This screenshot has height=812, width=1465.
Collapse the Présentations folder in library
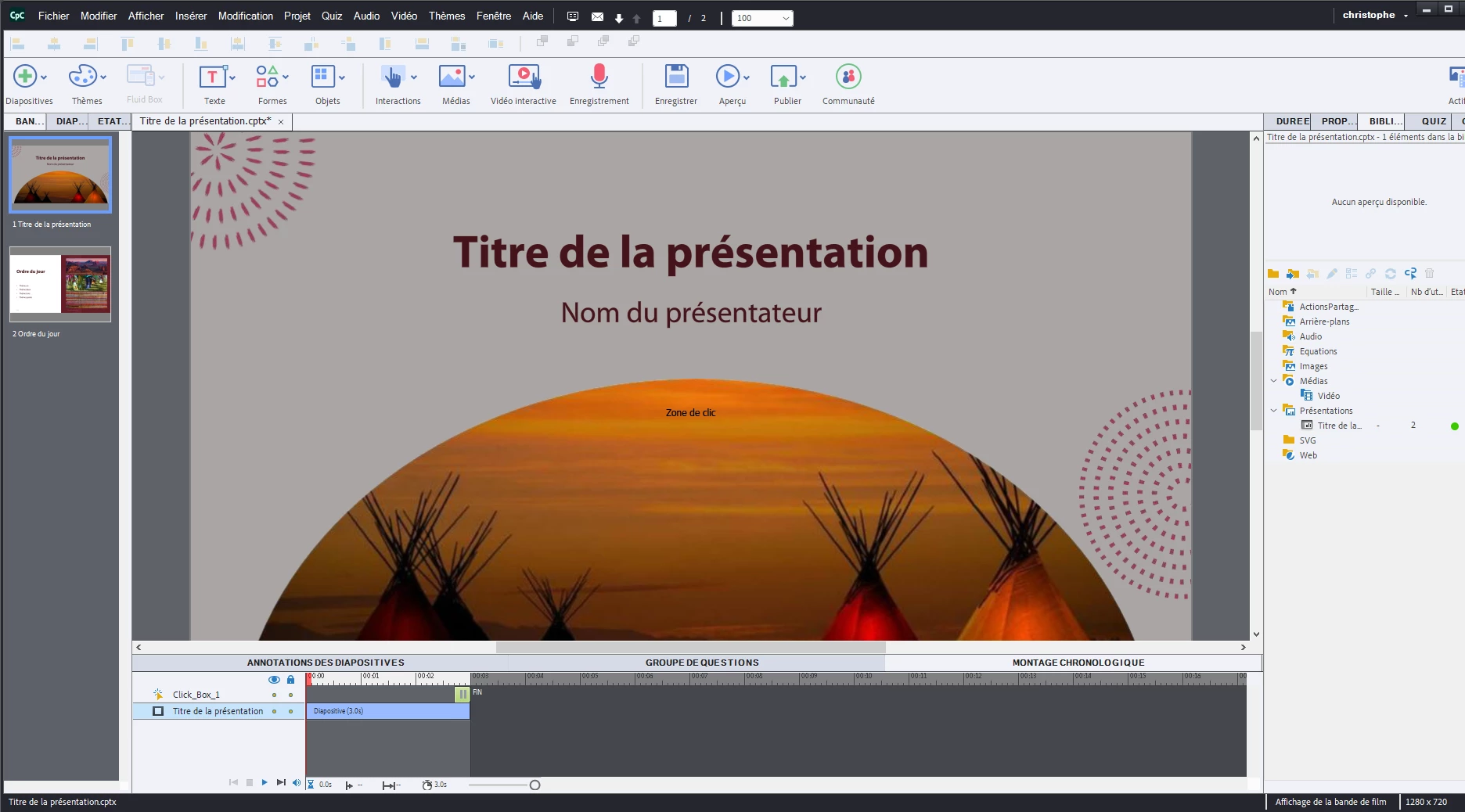tap(1273, 411)
